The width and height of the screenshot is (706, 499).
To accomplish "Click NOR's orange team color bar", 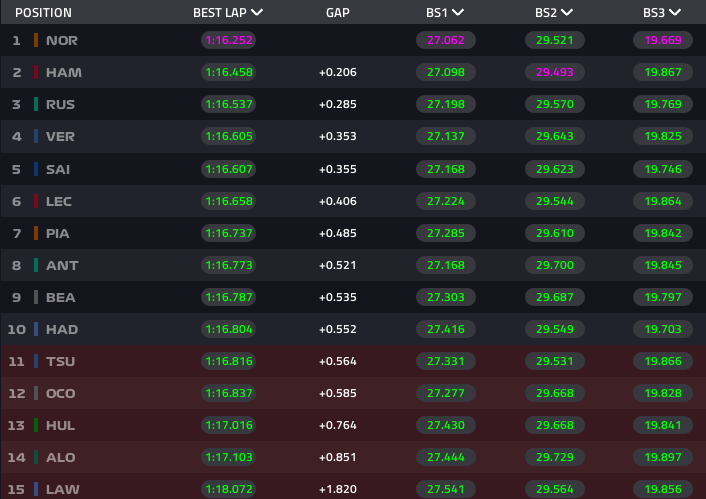I will click(x=36, y=41).
